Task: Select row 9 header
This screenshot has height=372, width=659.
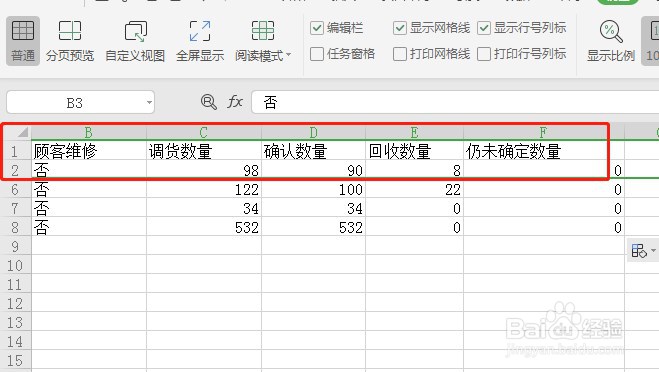Action: click(x=16, y=245)
